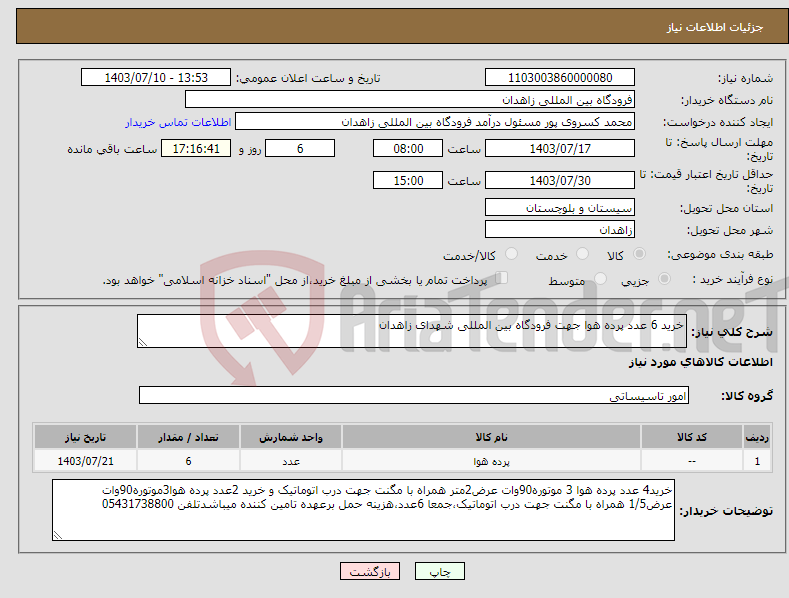The width and height of the screenshot is (789, 598).
Task: Click the چاپ (print) button
Action: [x=439, y=571]
